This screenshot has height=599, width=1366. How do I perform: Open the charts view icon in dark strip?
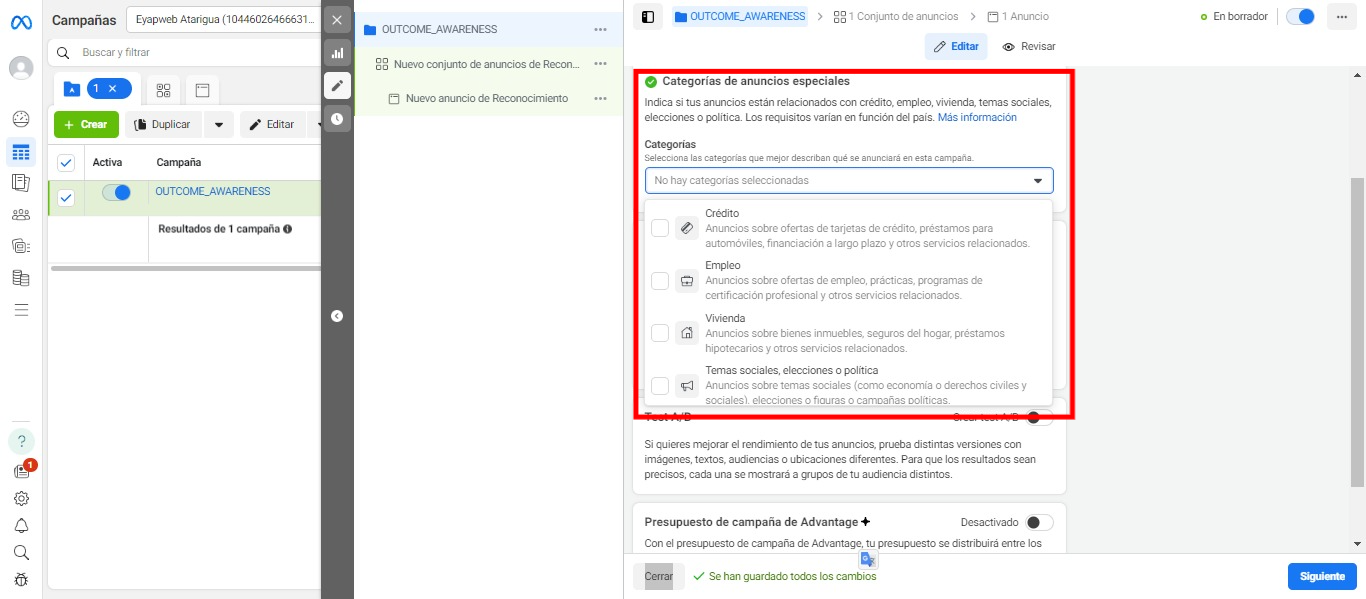click(337, 53)
